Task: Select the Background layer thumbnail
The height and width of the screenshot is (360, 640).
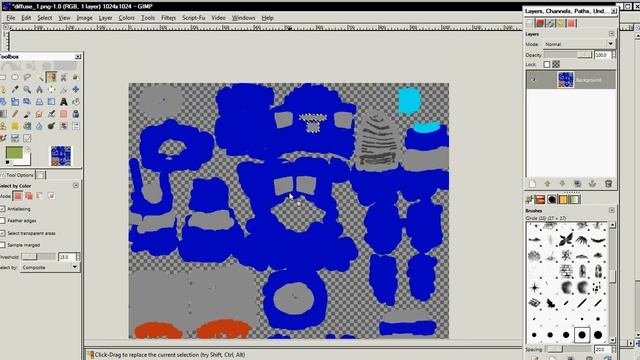Action: [x=565, y=80]
